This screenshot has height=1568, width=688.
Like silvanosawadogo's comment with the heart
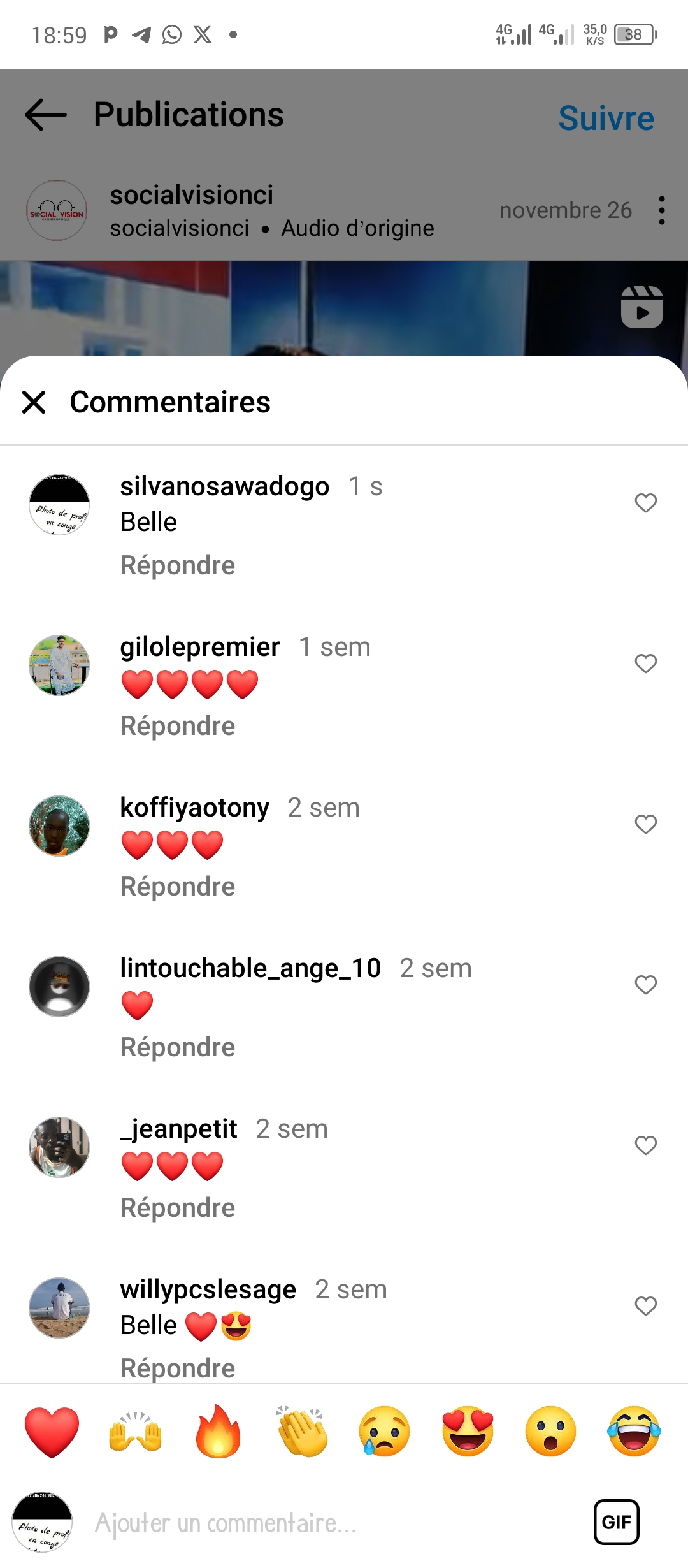point(646,503)
